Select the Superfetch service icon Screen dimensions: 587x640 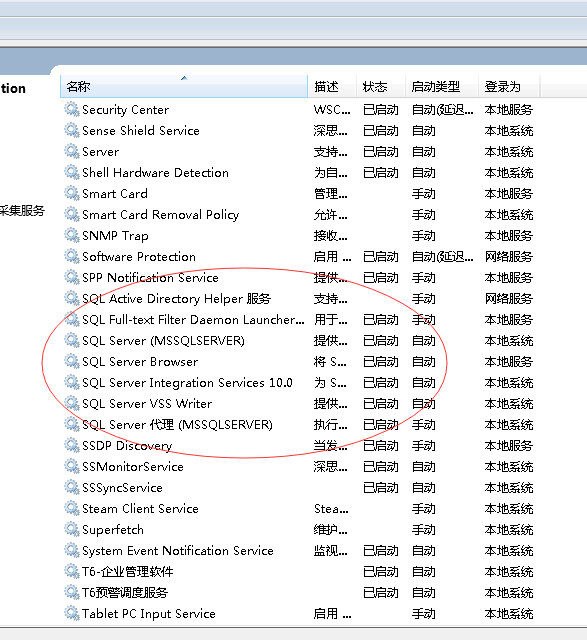tap(72, 530)
